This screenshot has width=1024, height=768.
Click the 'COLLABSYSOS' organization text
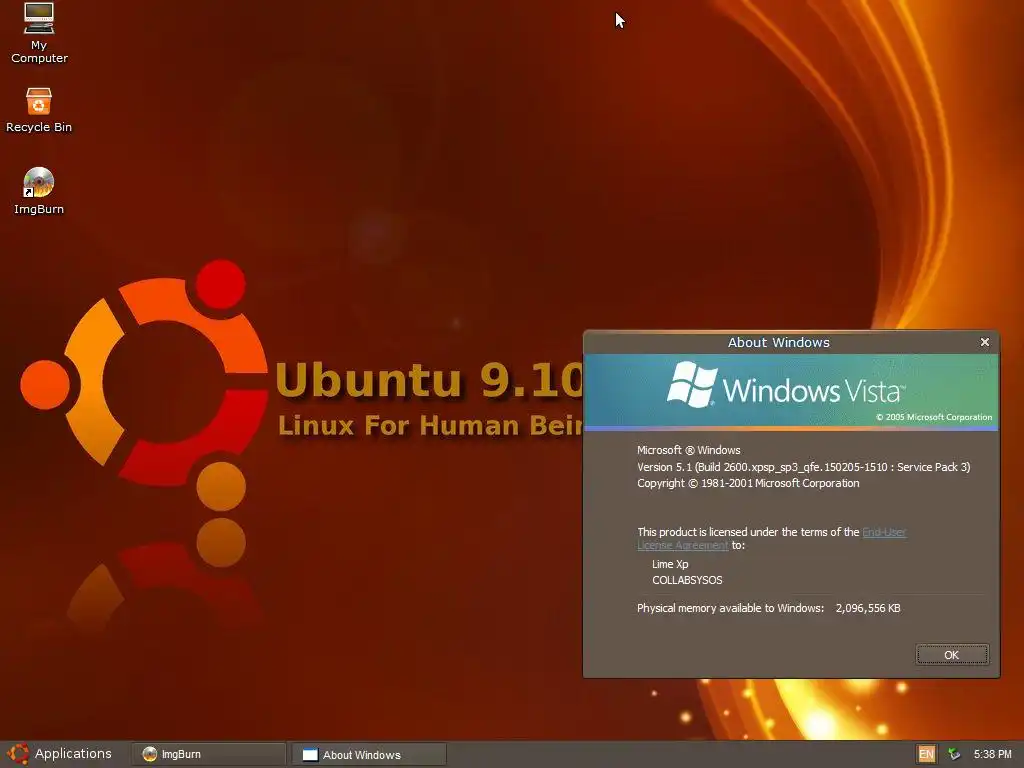click(x=687, y=580)
